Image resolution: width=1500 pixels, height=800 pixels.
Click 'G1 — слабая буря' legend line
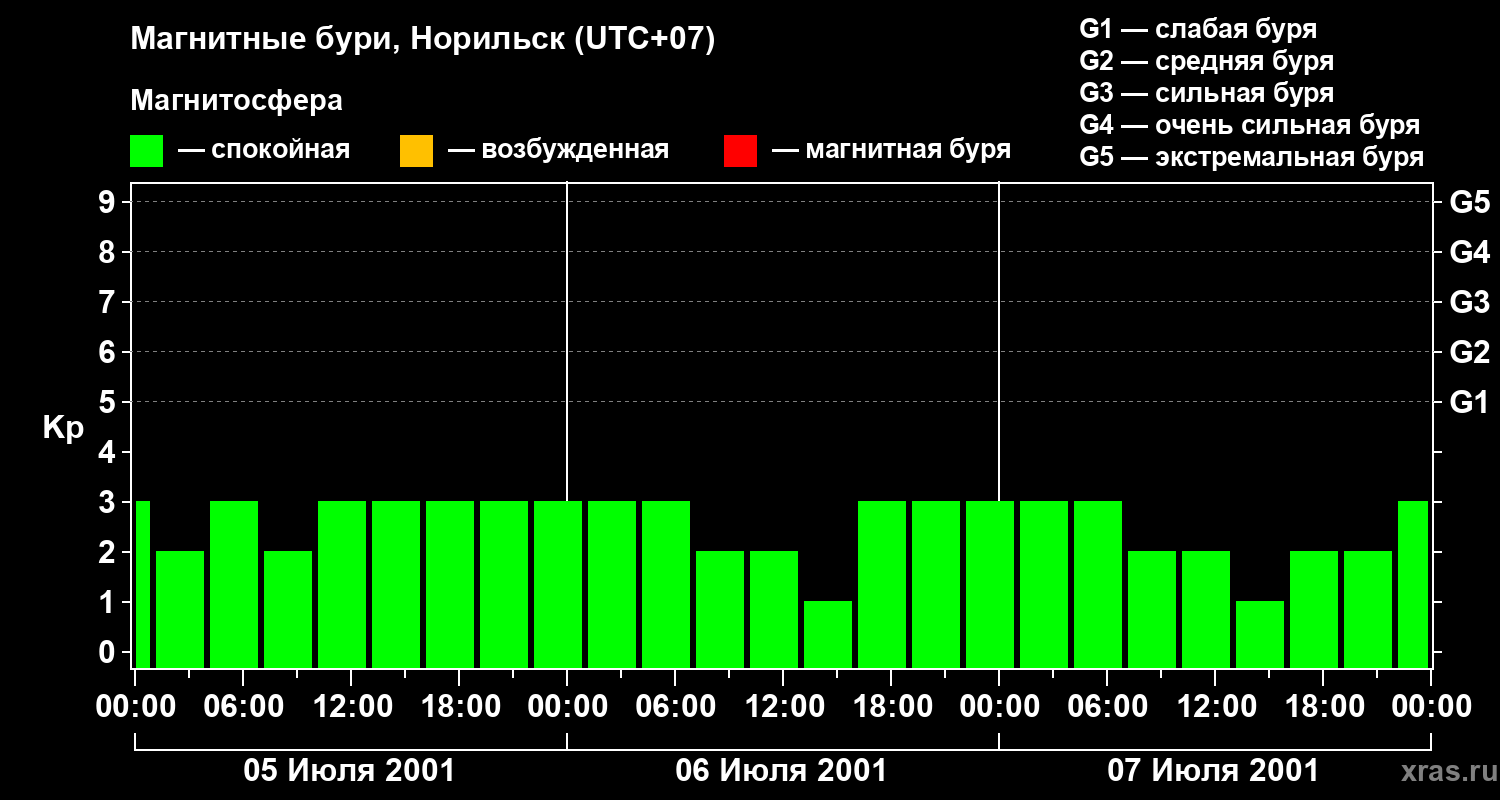coord(1198,29)
